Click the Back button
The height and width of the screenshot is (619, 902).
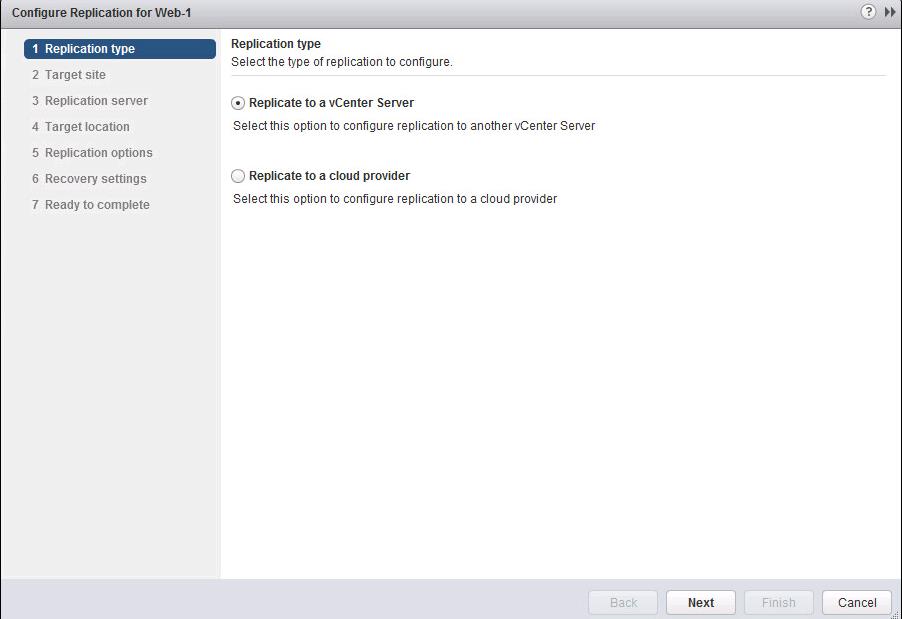pyautogui.click(x=623, y=602)
